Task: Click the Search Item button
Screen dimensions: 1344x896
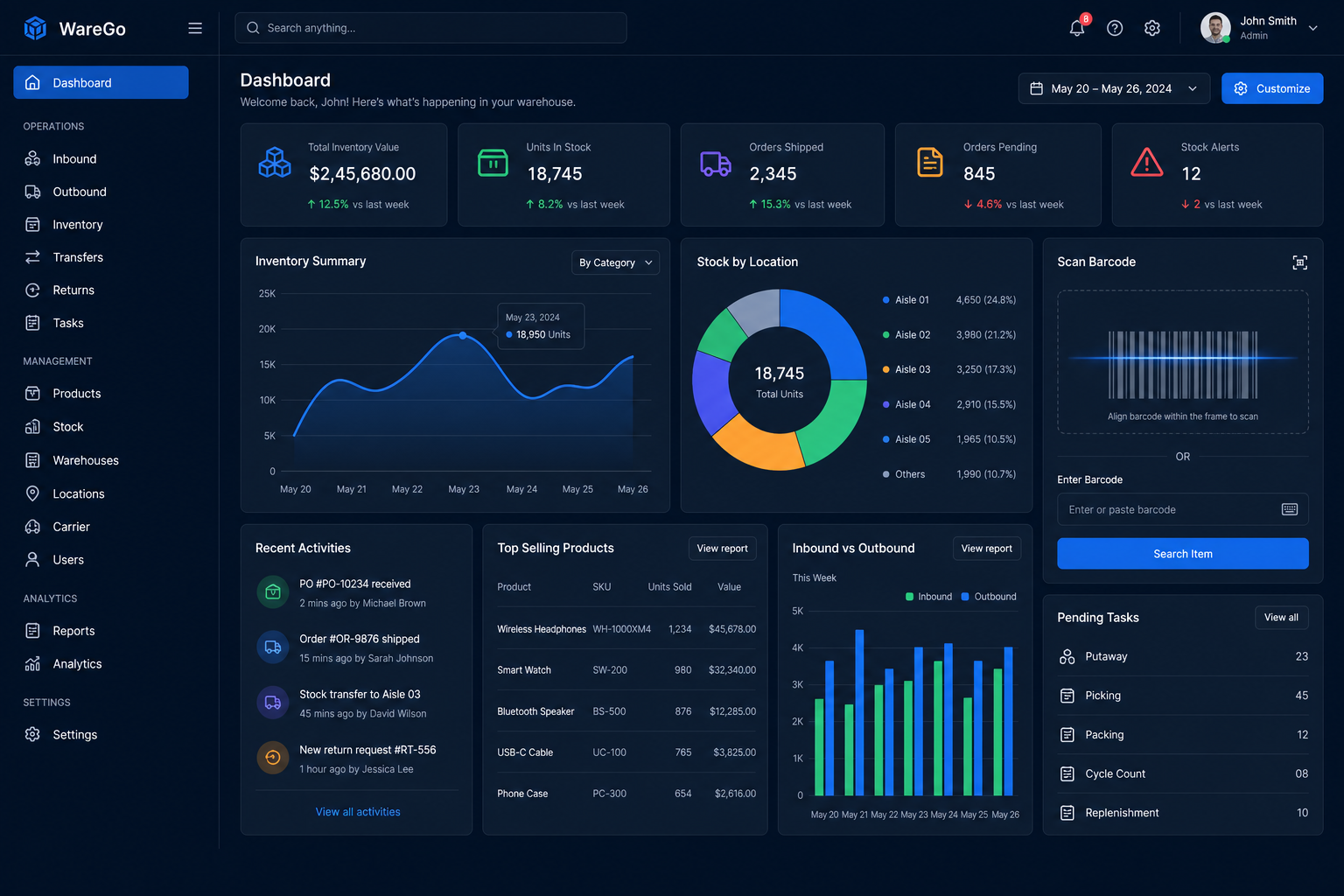Action: tap(1183, 554)
